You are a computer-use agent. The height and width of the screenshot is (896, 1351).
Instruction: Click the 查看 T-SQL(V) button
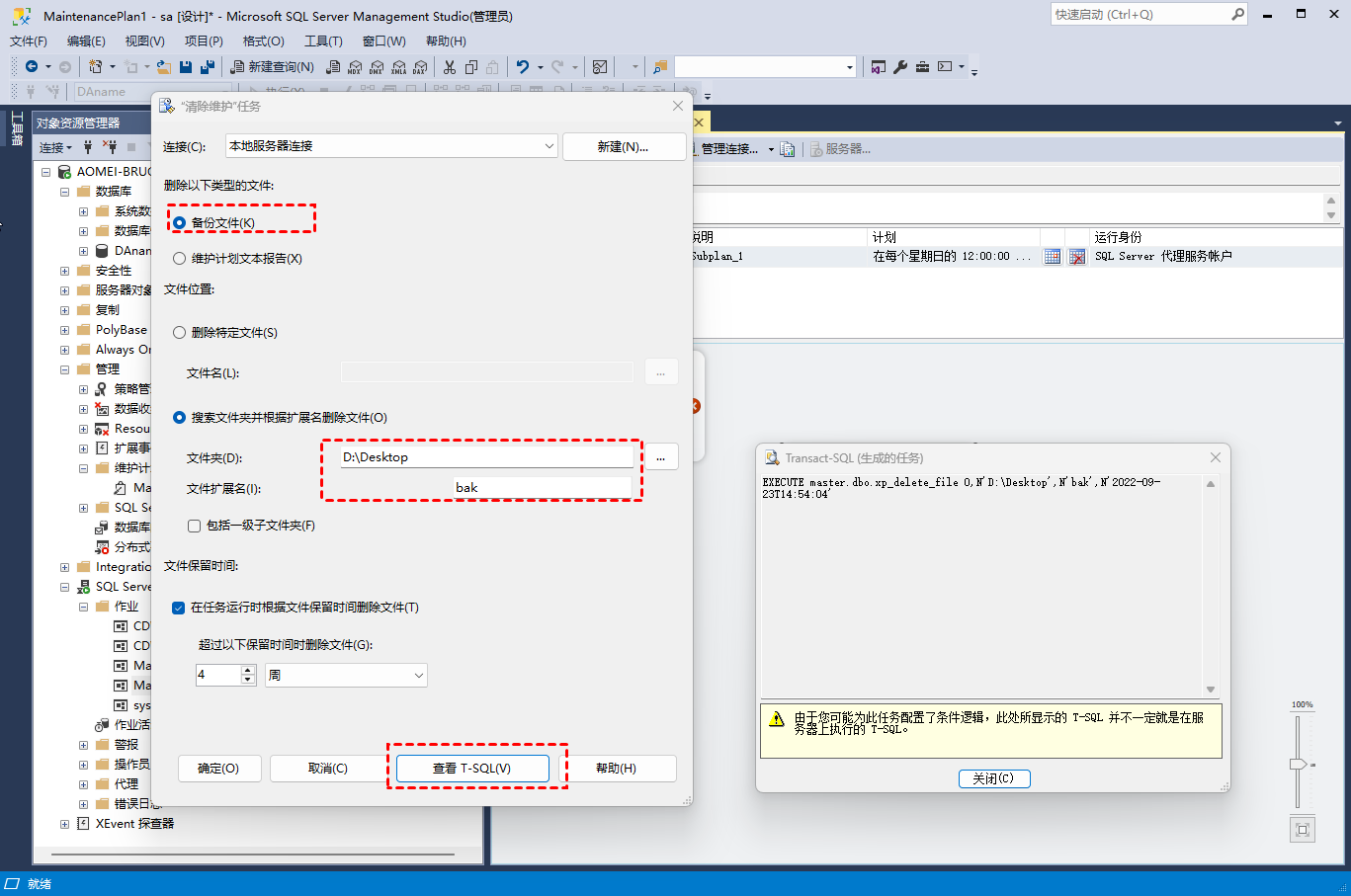(x=472, y=769)
